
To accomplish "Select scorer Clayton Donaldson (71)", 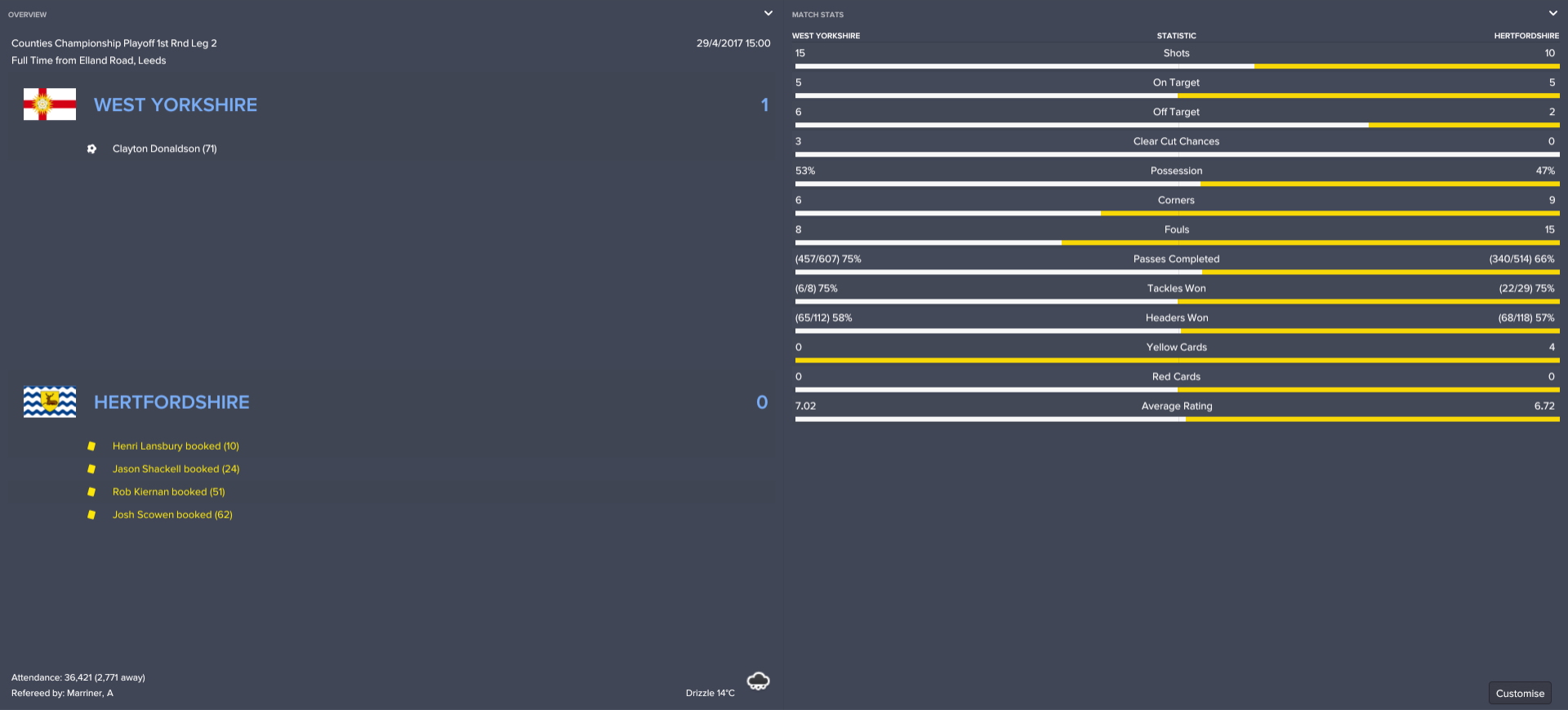I will [164, 149].
